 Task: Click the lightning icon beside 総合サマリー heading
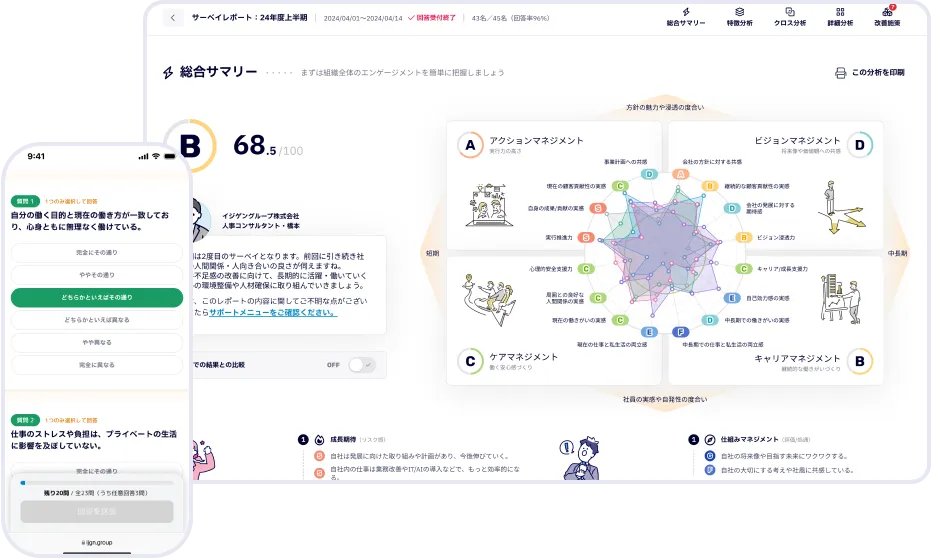pos(168,72)
